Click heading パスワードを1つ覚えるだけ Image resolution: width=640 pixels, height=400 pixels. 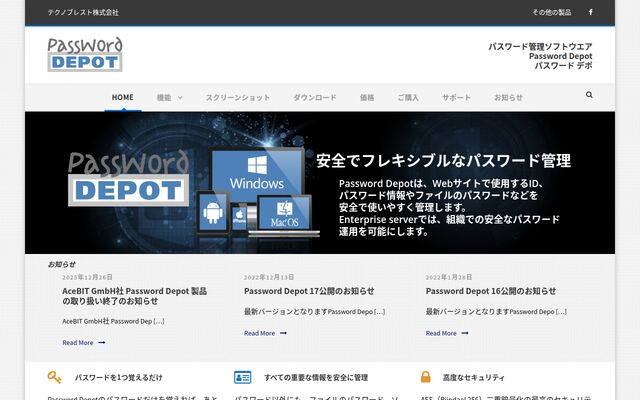point(118,378)
